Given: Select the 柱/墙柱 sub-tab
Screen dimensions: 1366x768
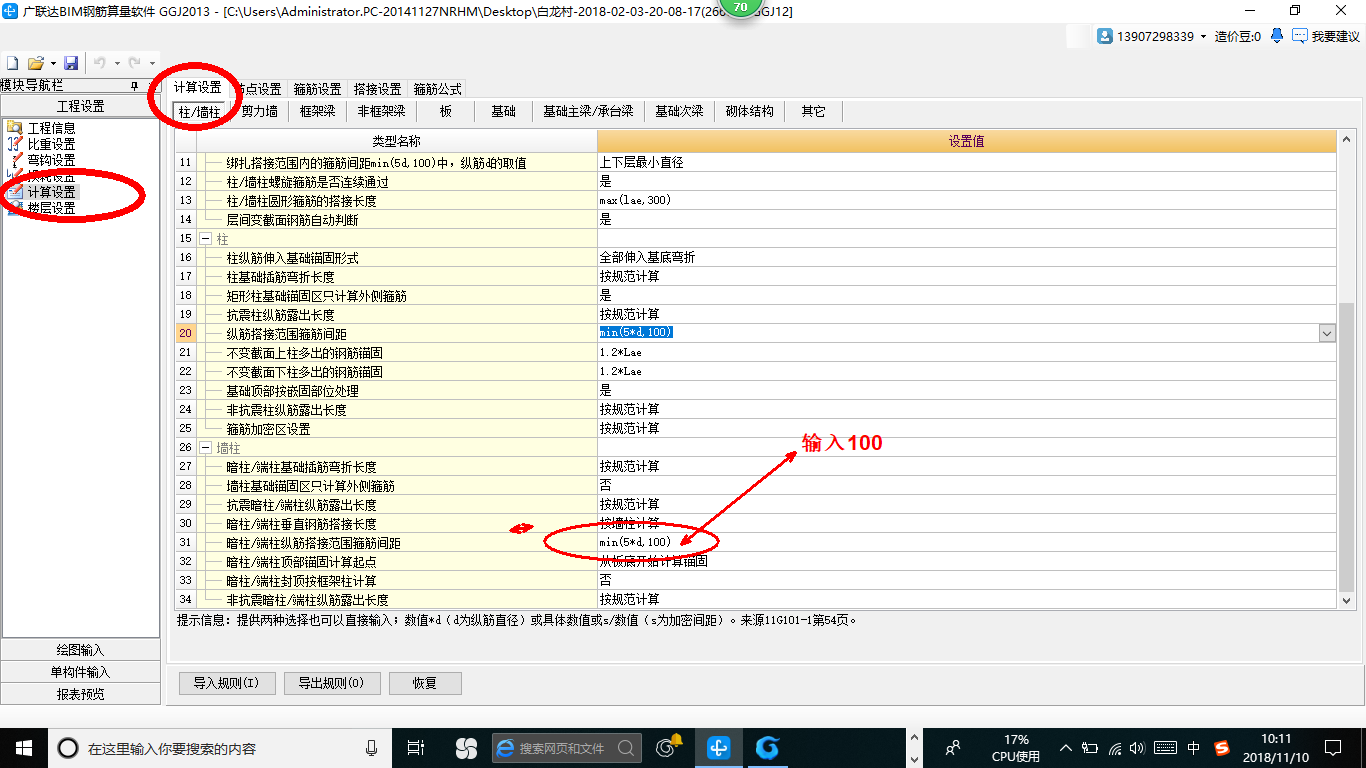Looking at the screenshot, I should point(199,112).
